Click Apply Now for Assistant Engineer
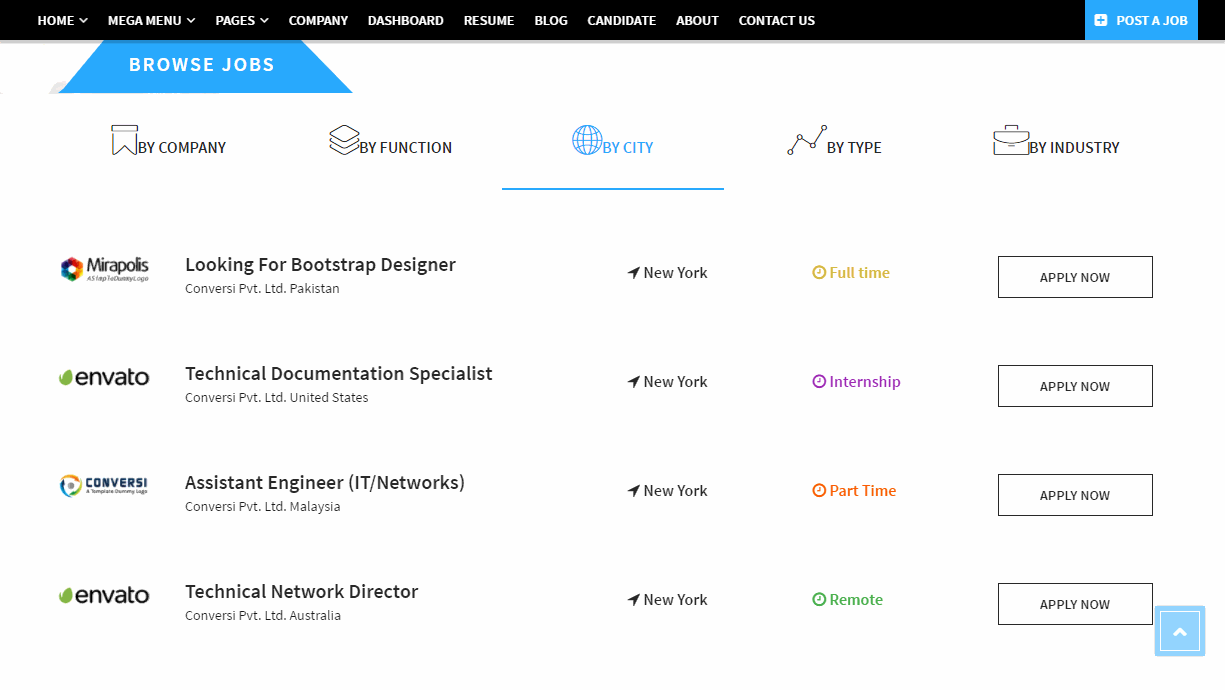Image resolution: width=1225 pixels, height=690 pixels. coord(1075,495)
